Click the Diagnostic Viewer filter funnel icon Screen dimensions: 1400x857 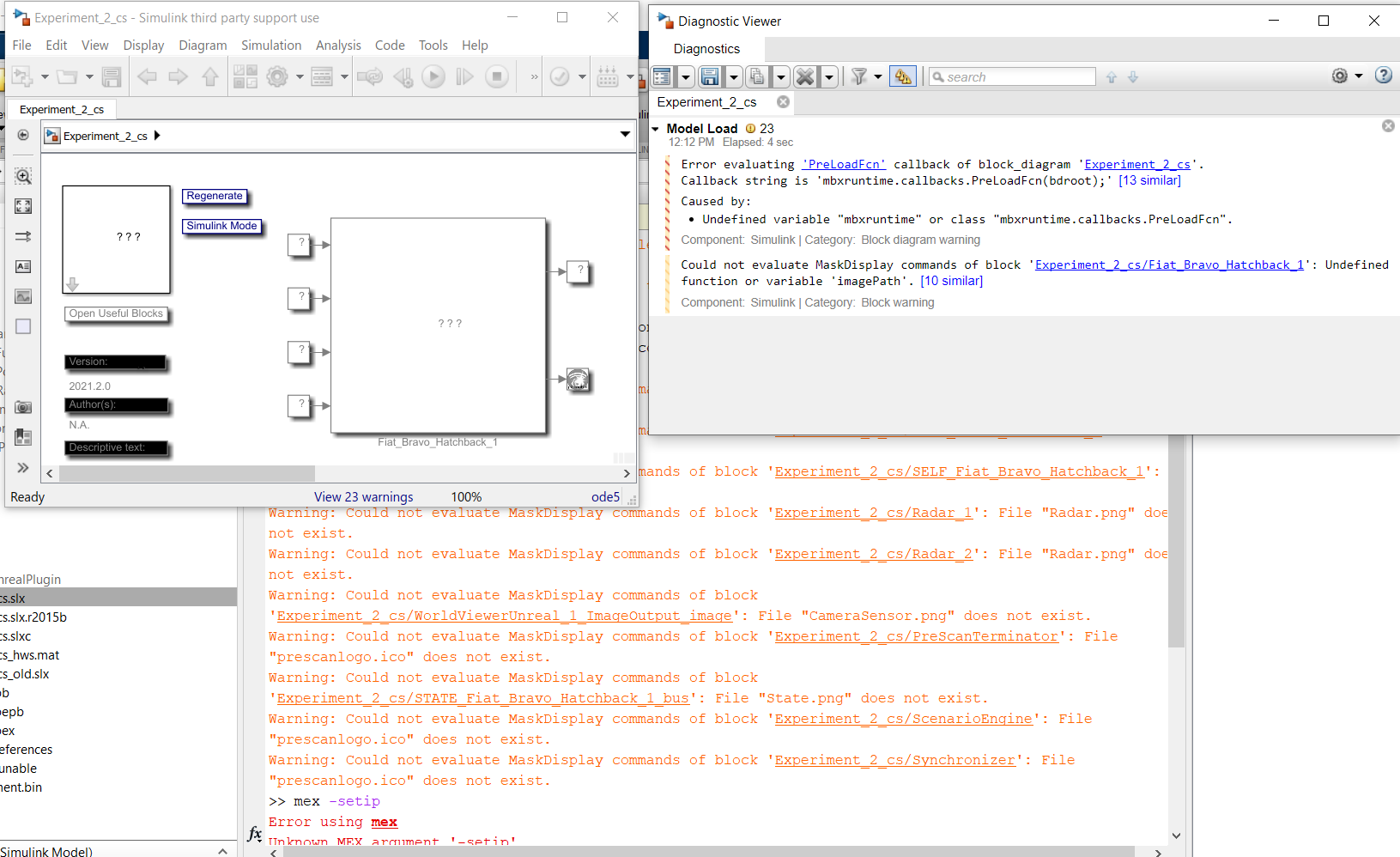coord(859,77)
